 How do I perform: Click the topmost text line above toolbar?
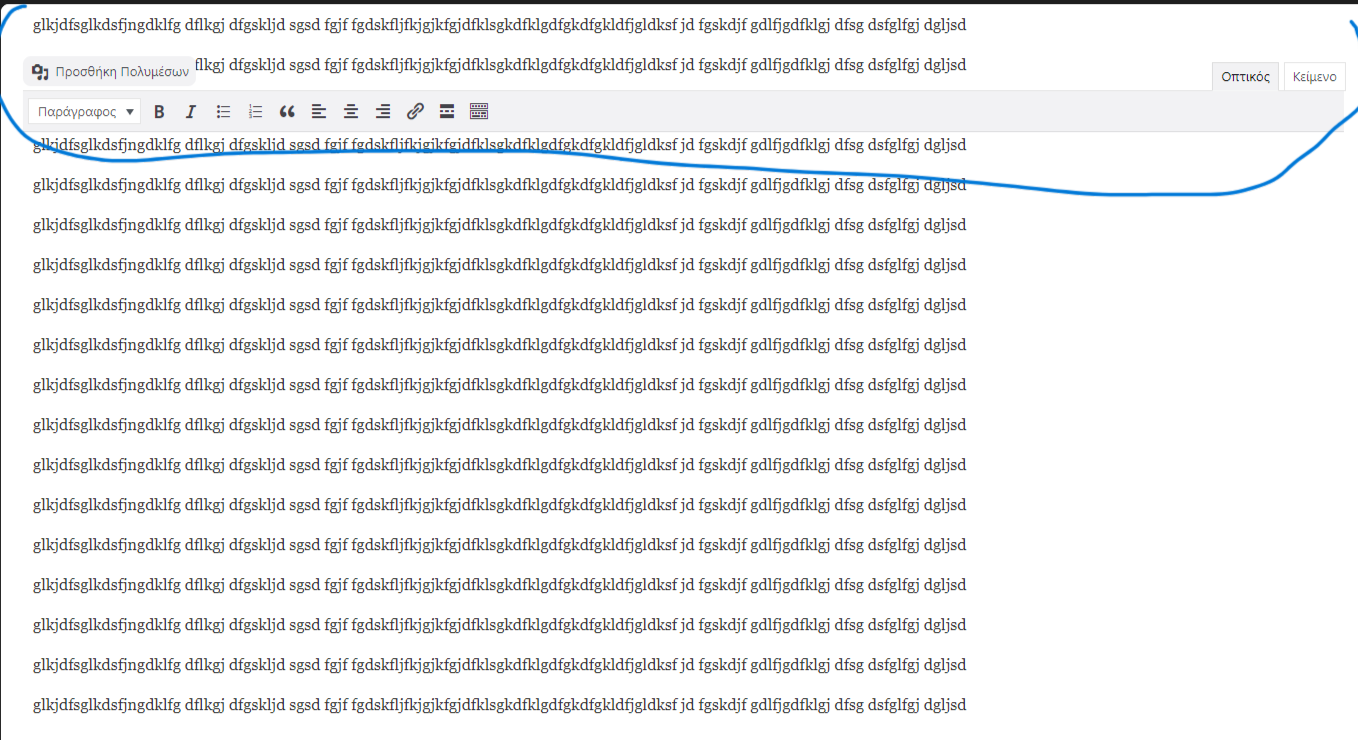pyautogui.click(x=500, y=24)
